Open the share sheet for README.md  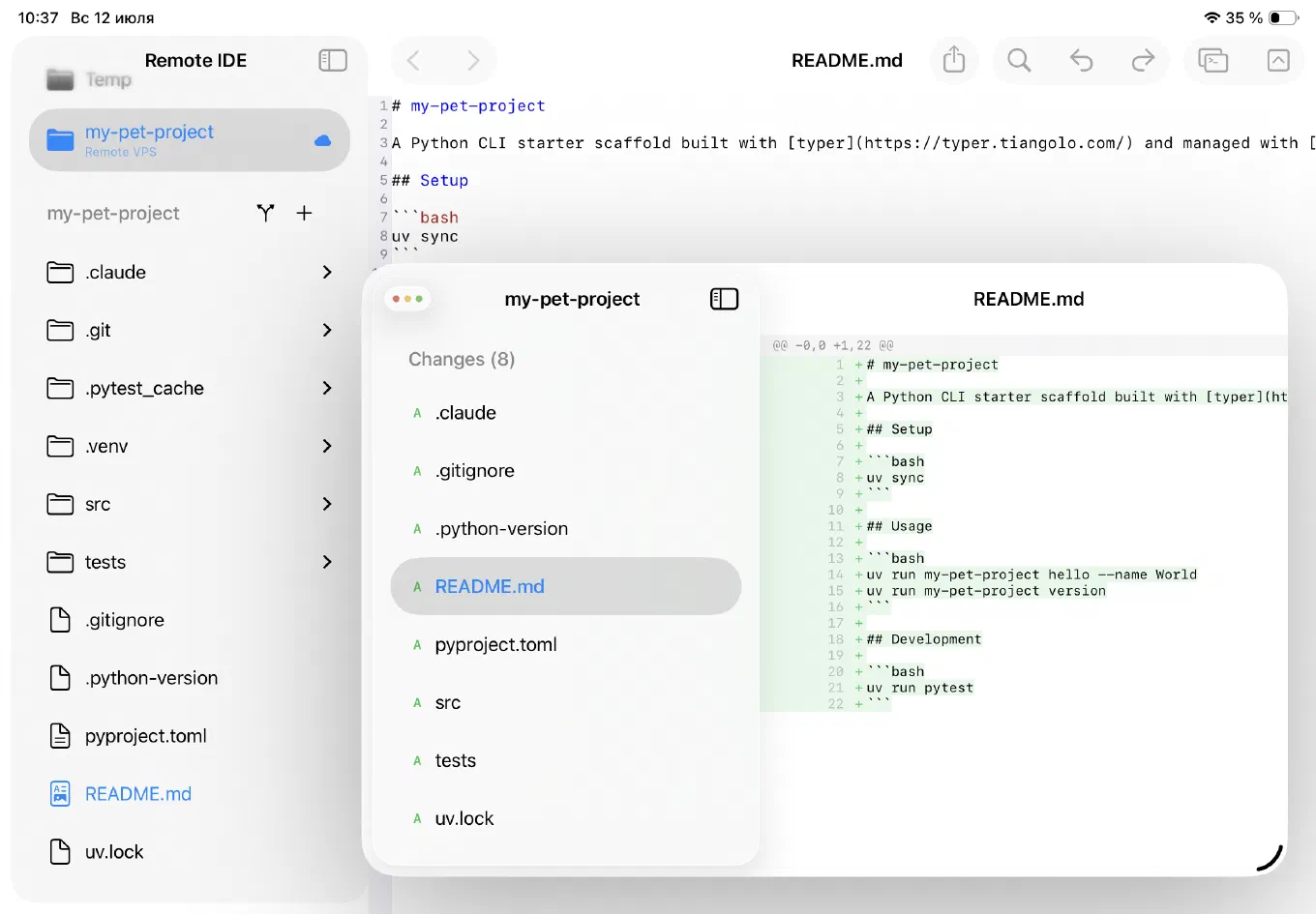pyautogui.click(x=954, y=60)
